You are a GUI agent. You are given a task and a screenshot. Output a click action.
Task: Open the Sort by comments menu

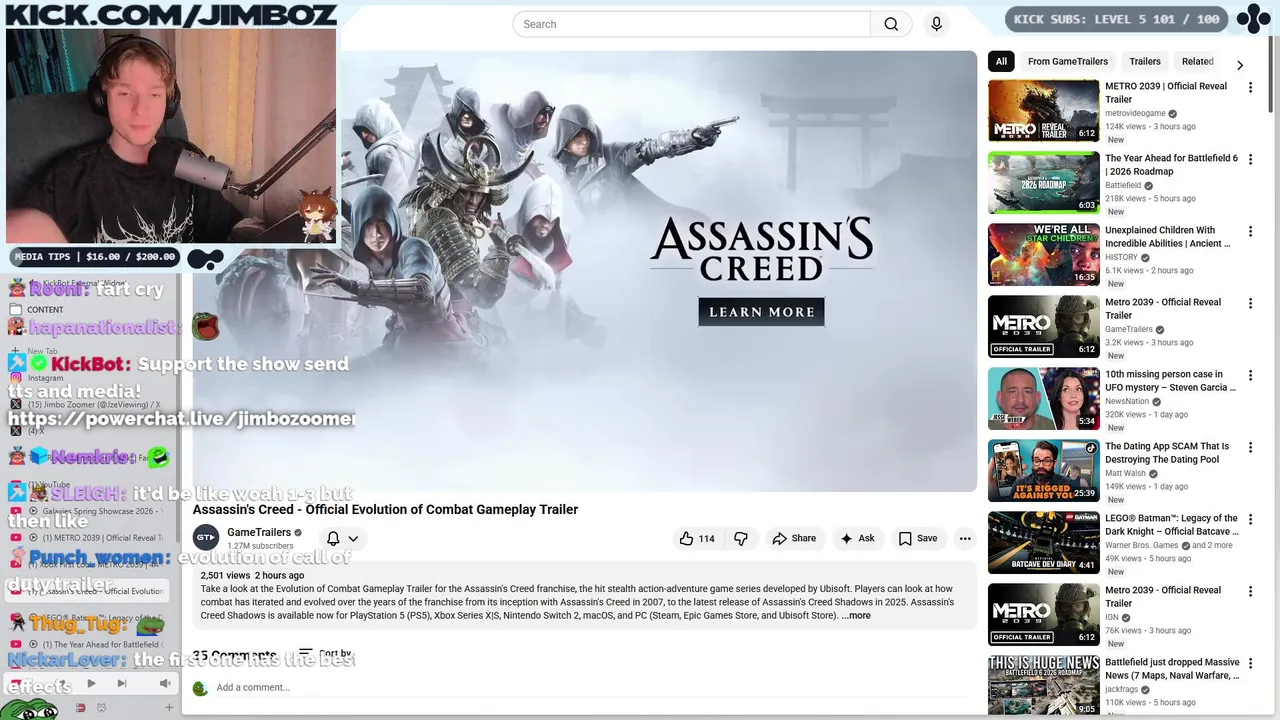325,653
